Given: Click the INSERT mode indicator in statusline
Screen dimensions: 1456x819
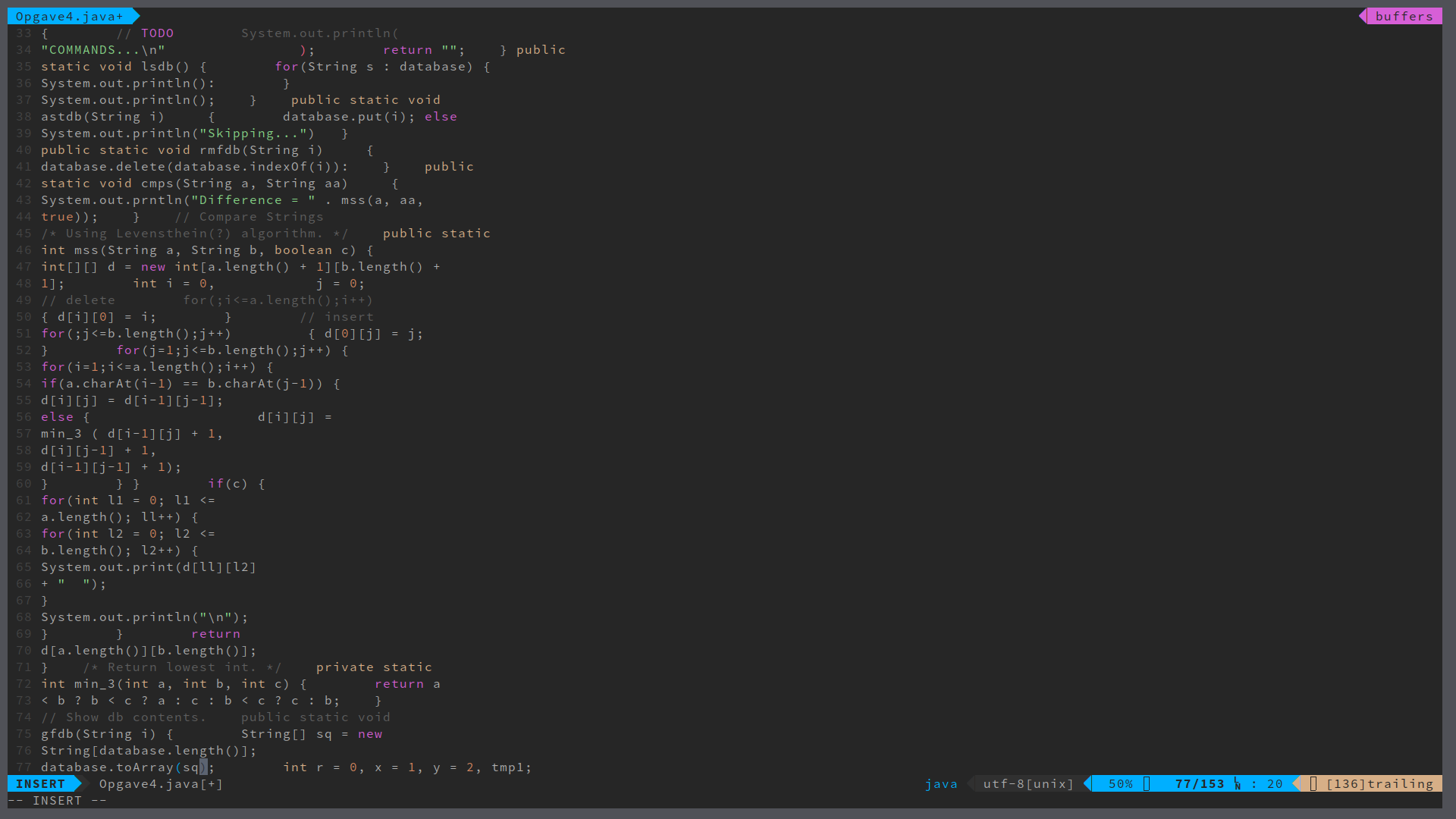Looking at the screenshot, I should point(40,784).
